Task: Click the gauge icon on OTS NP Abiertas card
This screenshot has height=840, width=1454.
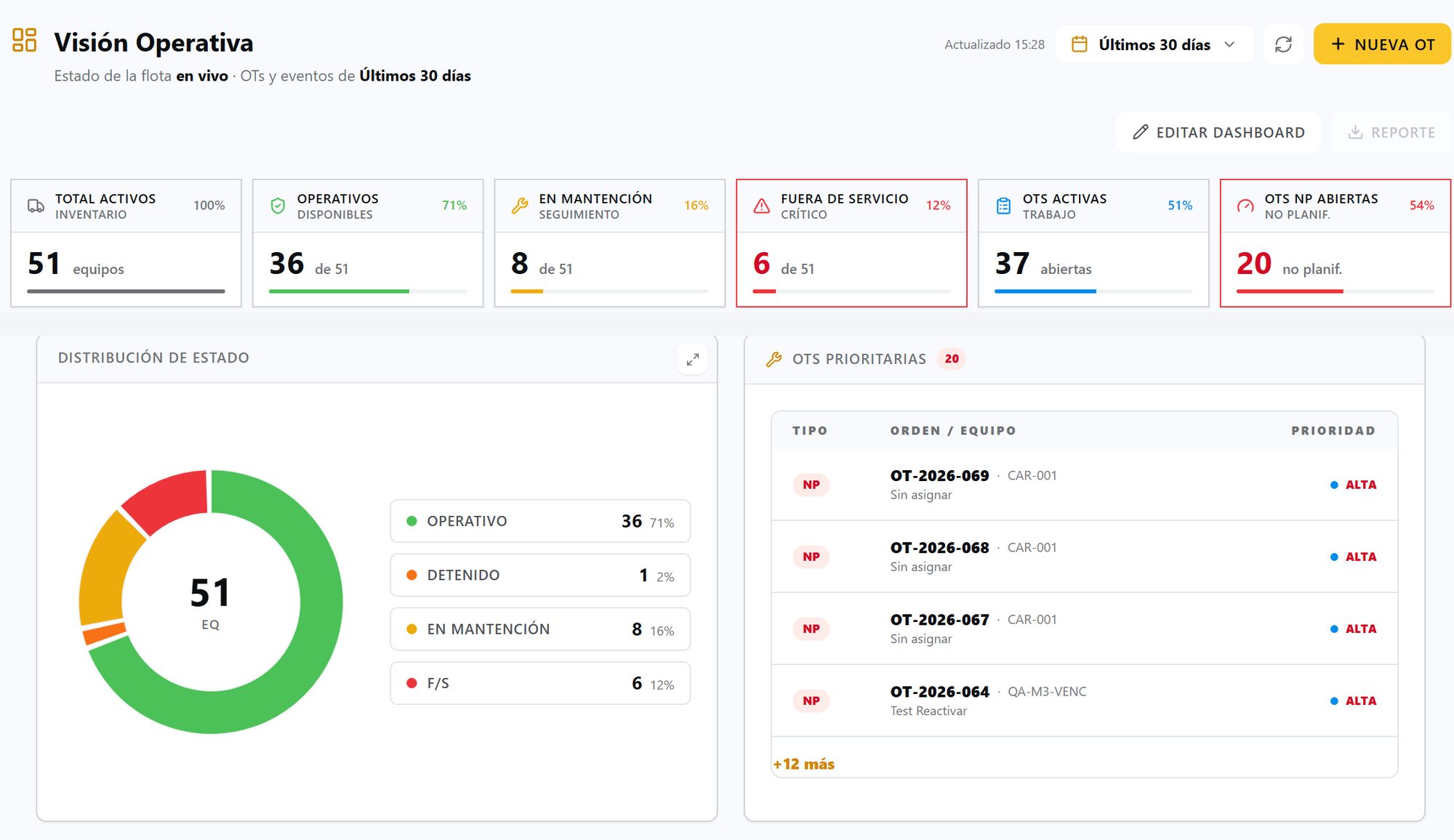Action: (1245, 206)
